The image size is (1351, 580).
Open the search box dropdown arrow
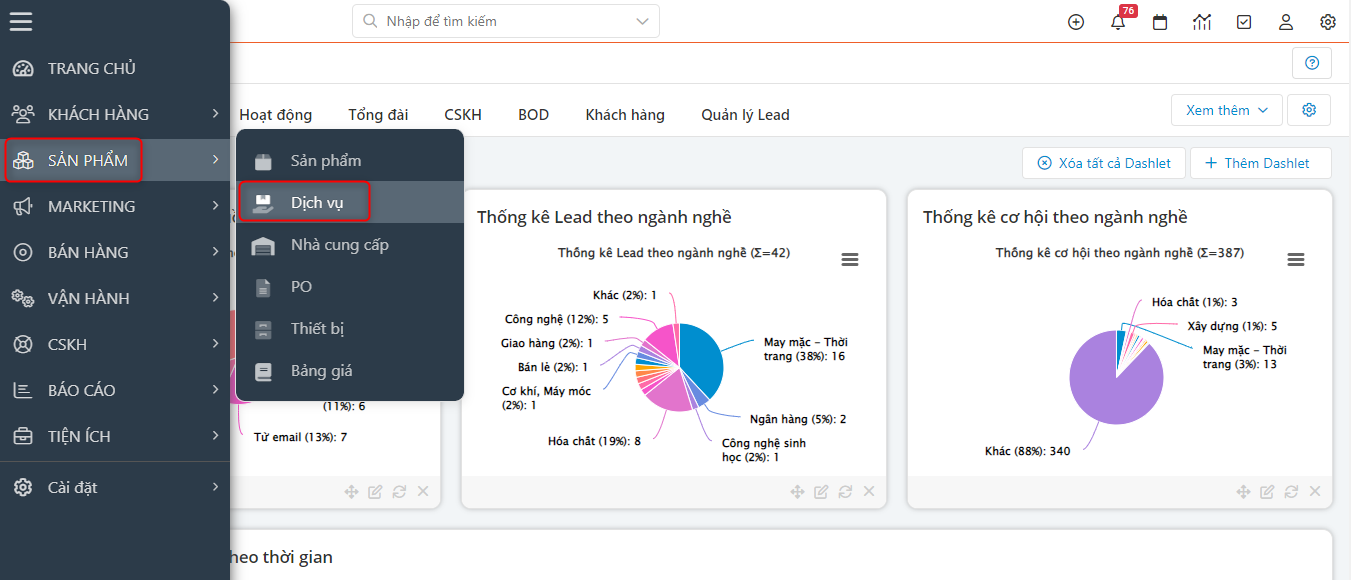point(642,21)
